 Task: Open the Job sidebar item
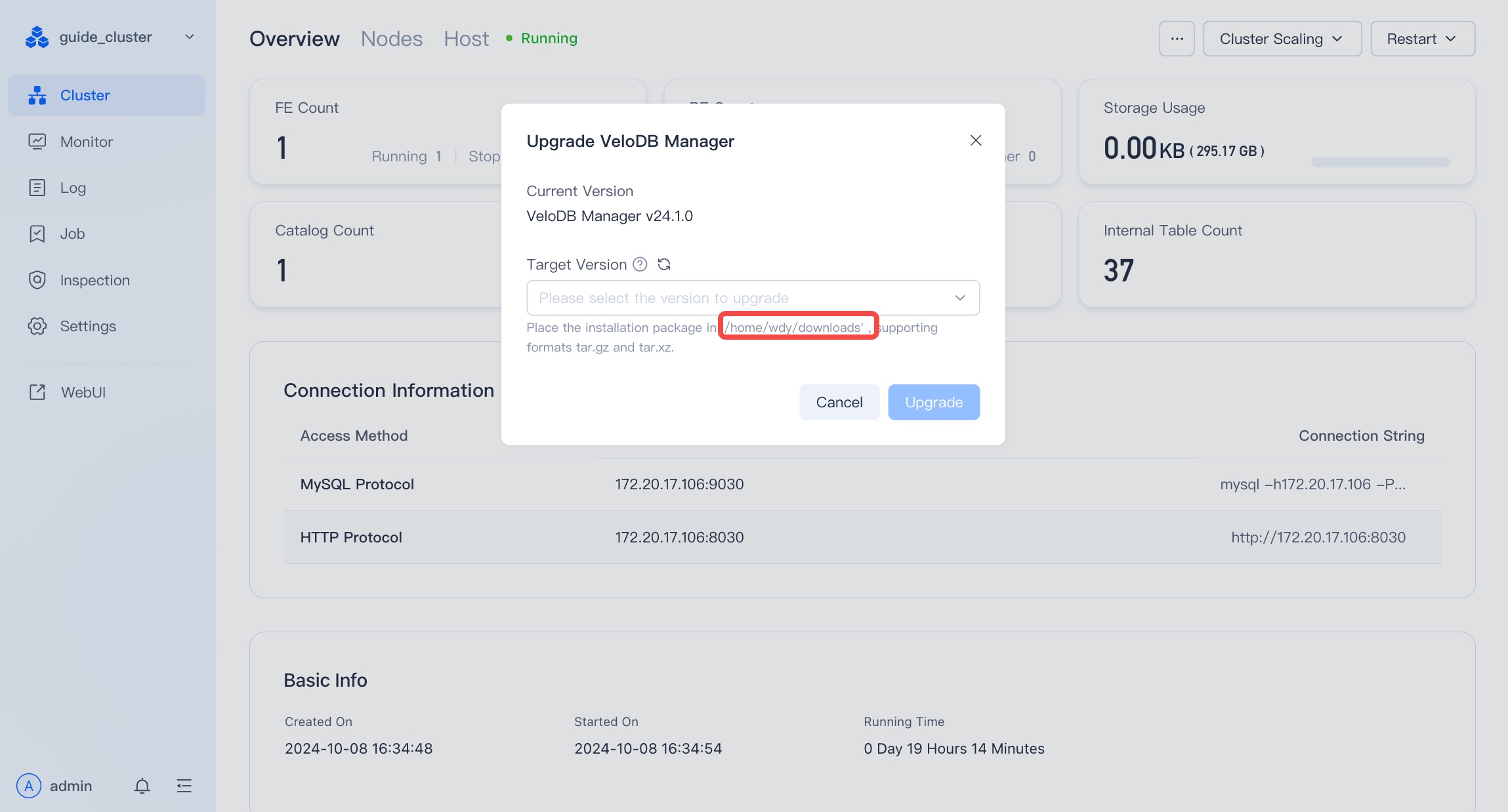106,233
